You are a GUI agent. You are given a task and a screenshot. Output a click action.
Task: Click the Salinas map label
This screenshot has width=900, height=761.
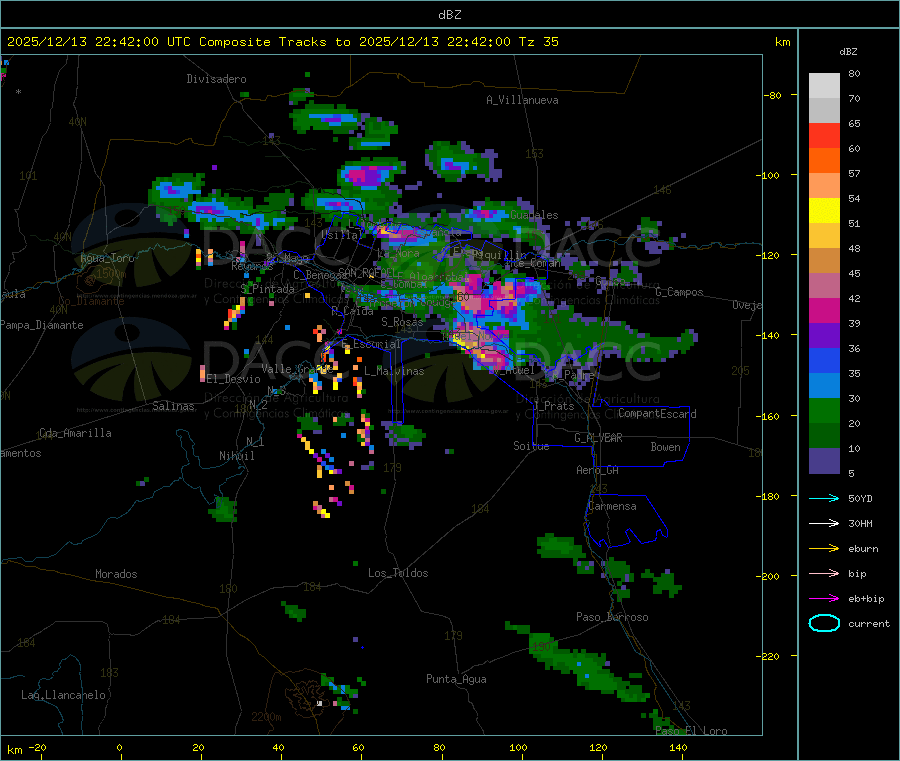[173, 406]
